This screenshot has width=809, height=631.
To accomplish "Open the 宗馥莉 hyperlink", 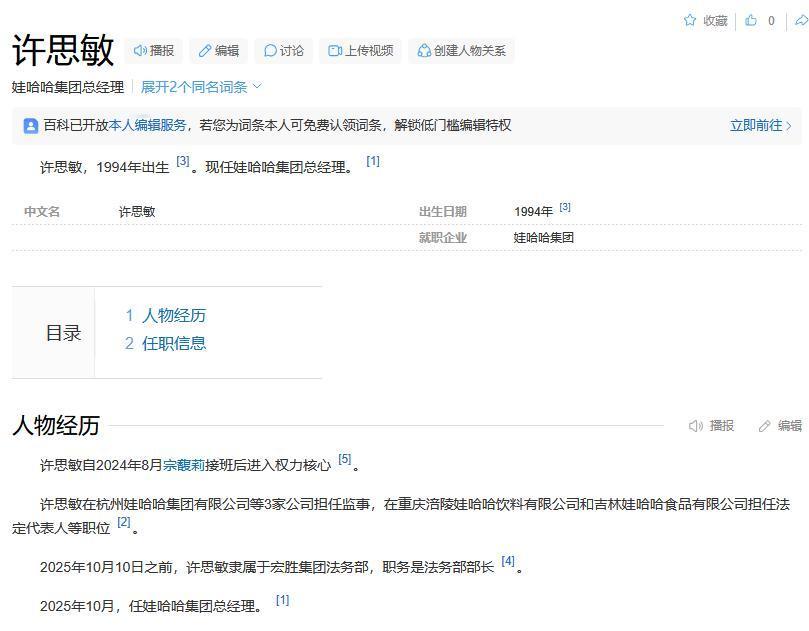I will pyautogui.click(x=184, y=465).
